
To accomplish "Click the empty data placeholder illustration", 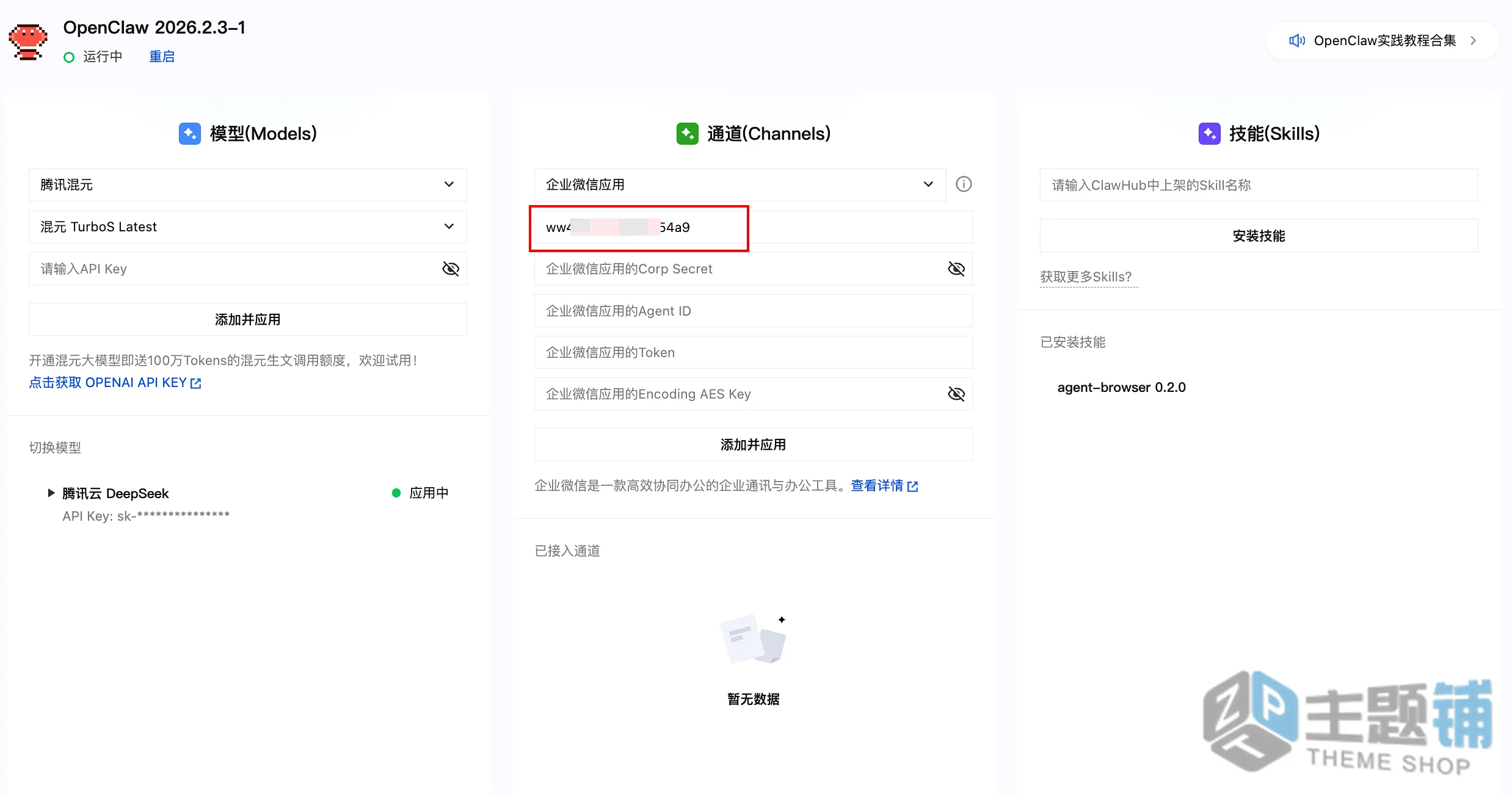I will pos(754,639).
